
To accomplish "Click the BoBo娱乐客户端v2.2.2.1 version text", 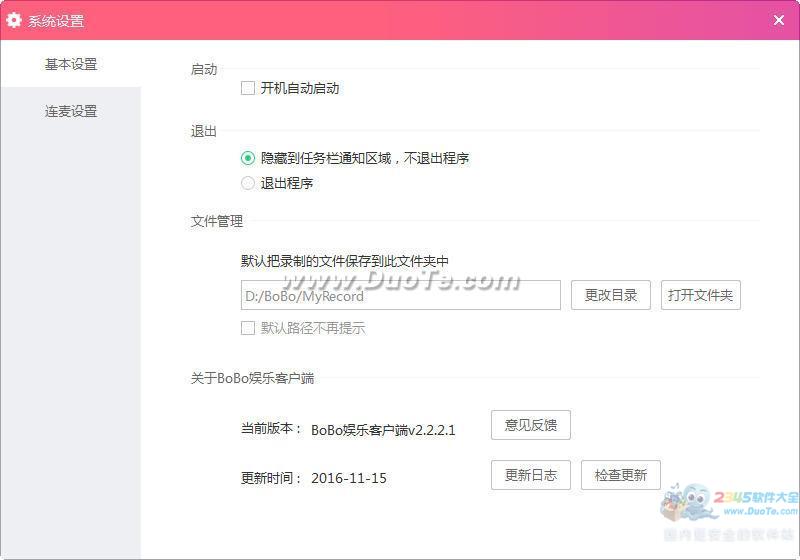I will (x=383, y=430).
